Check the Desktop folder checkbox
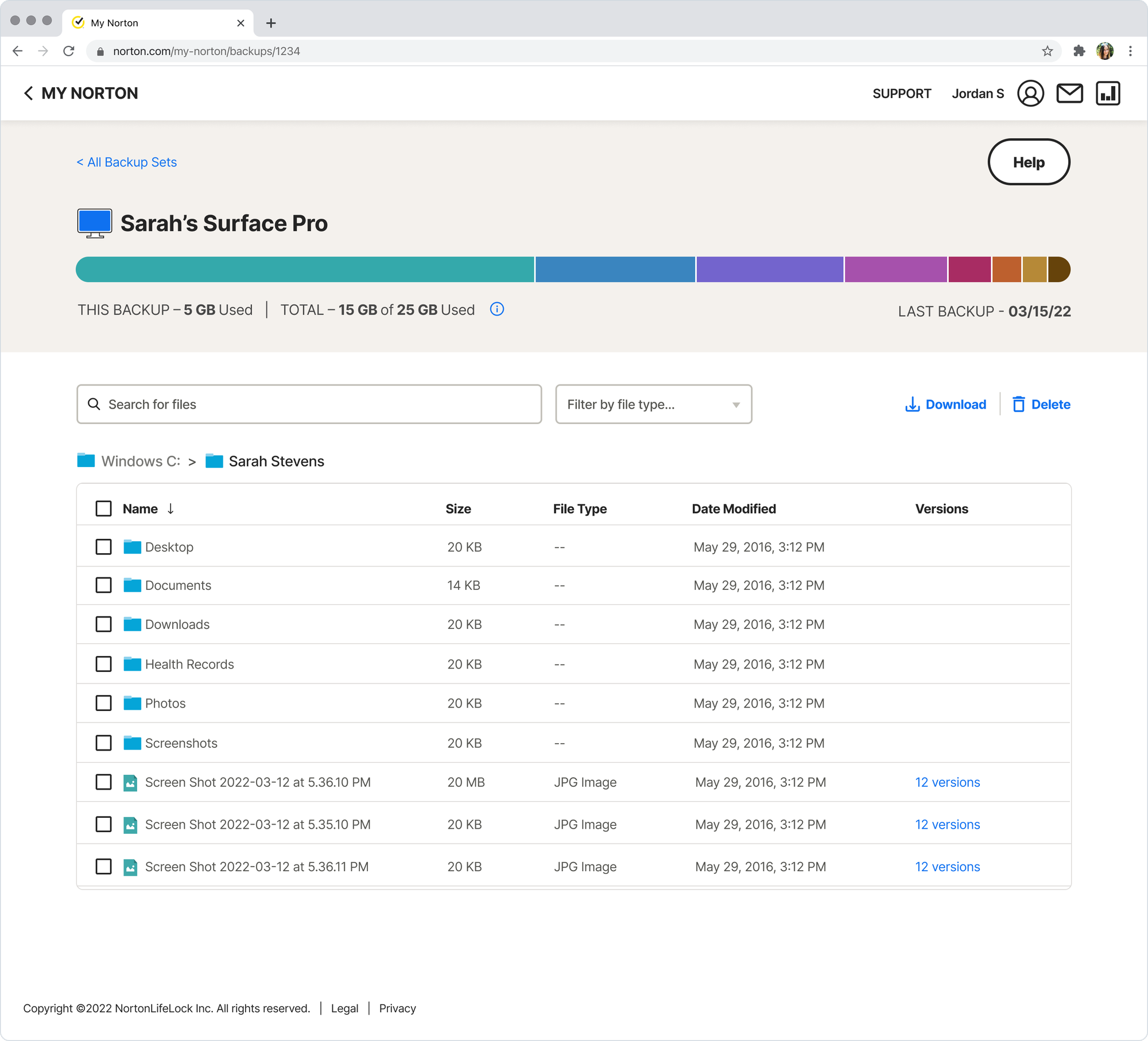This screenshot has height=1041, width=1148. pos(103,546)
